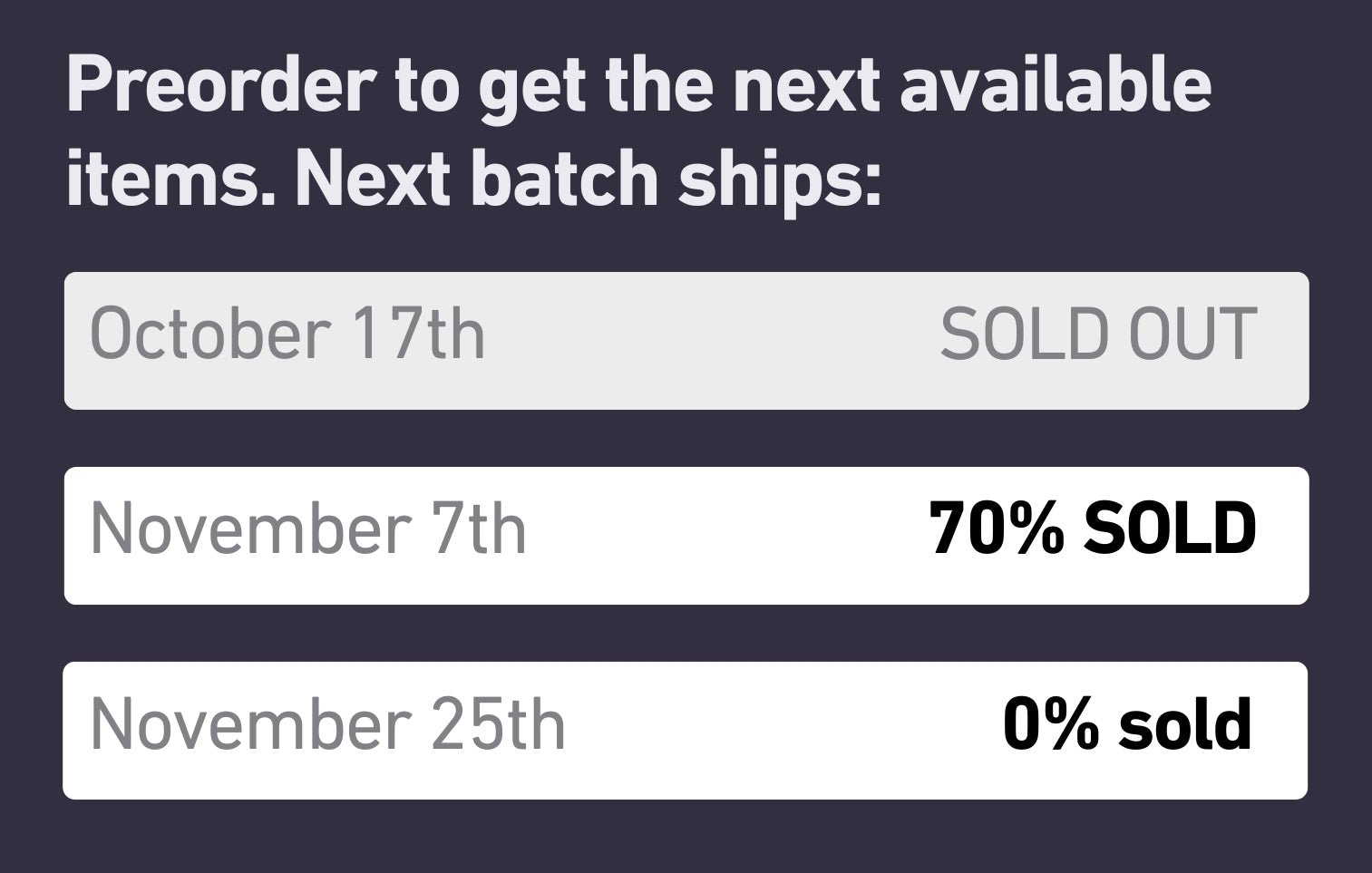Click the "October 17th" date text
The height and width of the screenshot is (873, 1372).
click(287, 335)
